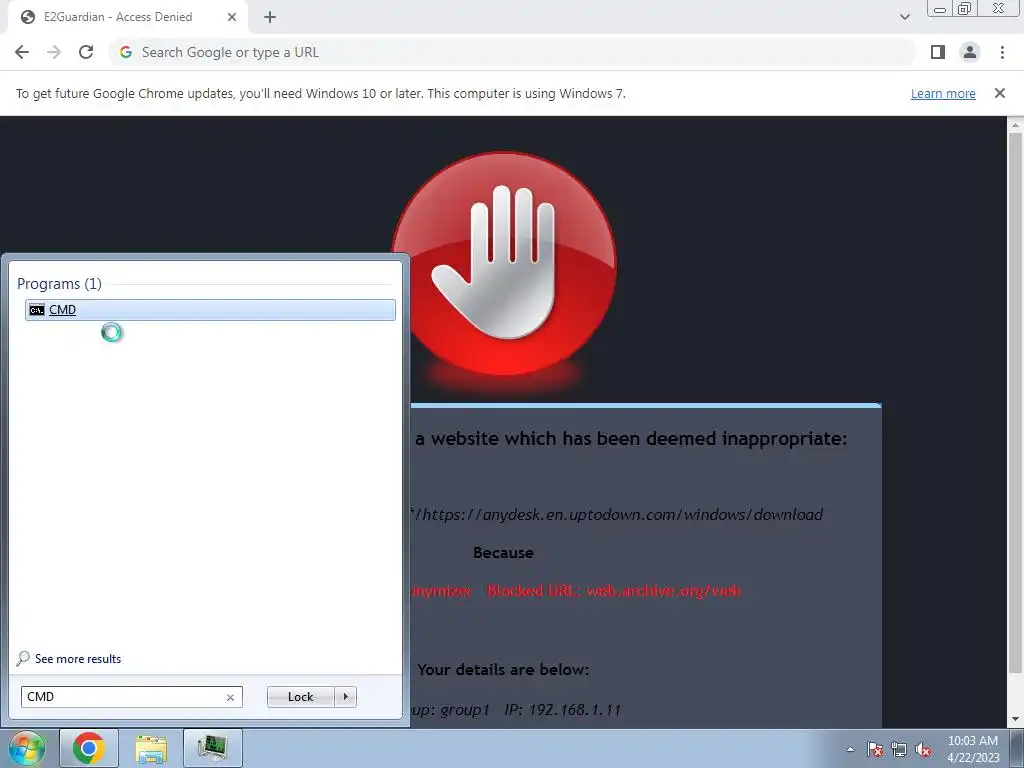
Task: Click the Programs (1) header
Action: tap(59, 283)
